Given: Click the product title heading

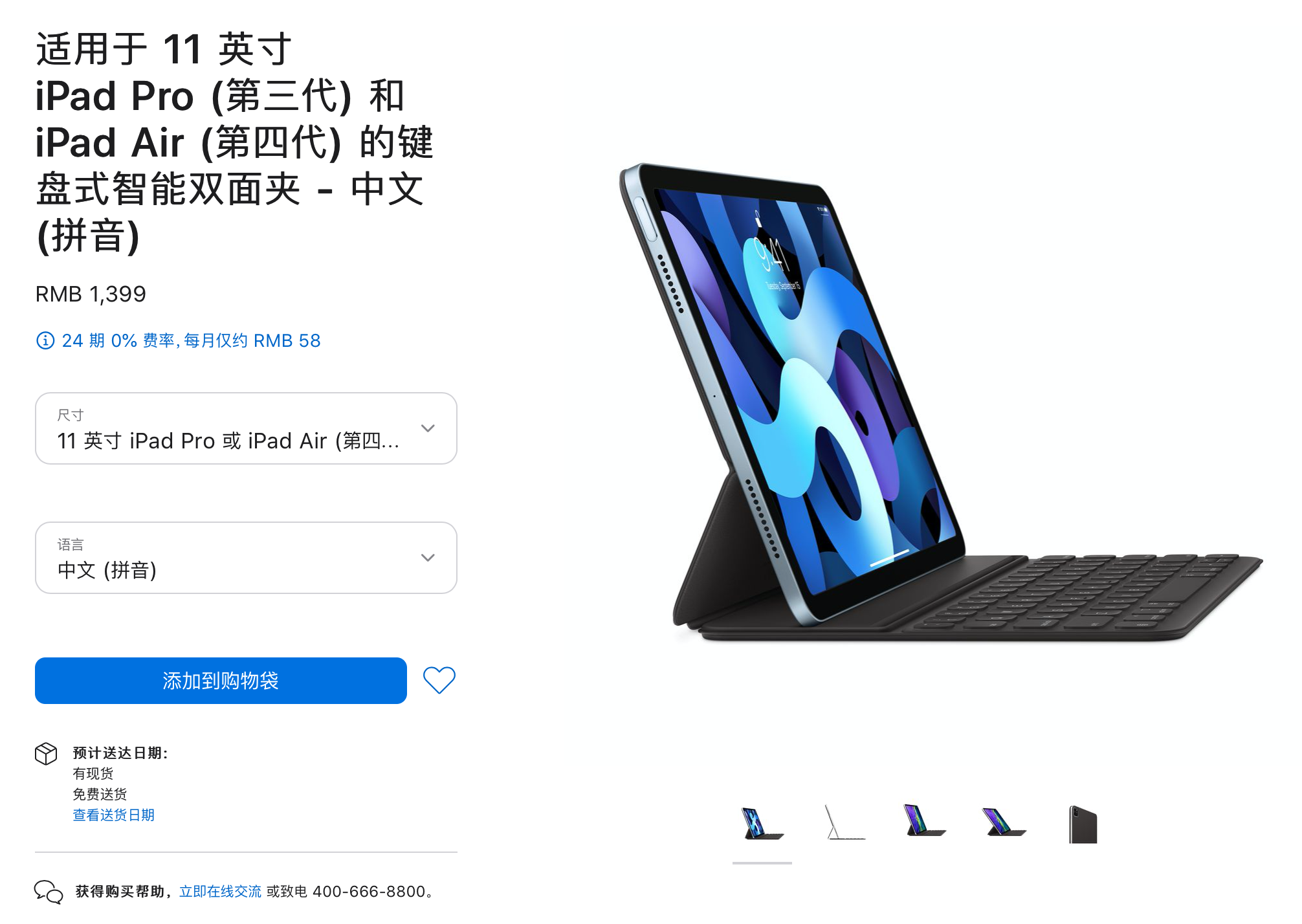Looking at the screenshot, I should pos(233,142).
